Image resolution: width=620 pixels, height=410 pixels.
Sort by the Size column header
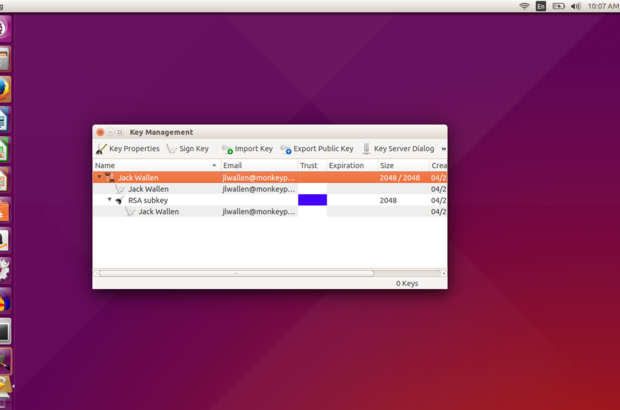coord(403,165)
